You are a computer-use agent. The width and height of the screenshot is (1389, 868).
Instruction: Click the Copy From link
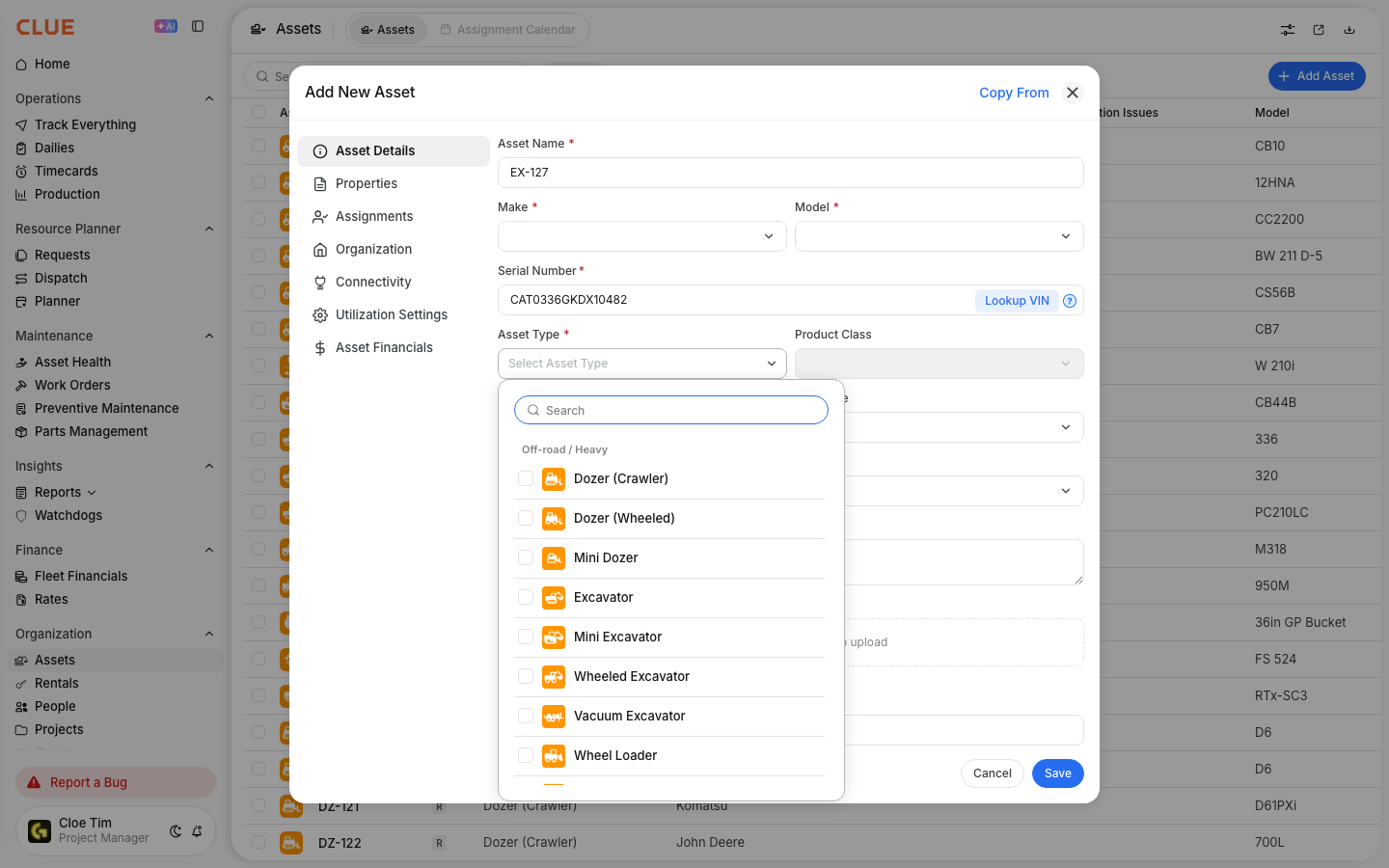click(x=1014, y=93)
